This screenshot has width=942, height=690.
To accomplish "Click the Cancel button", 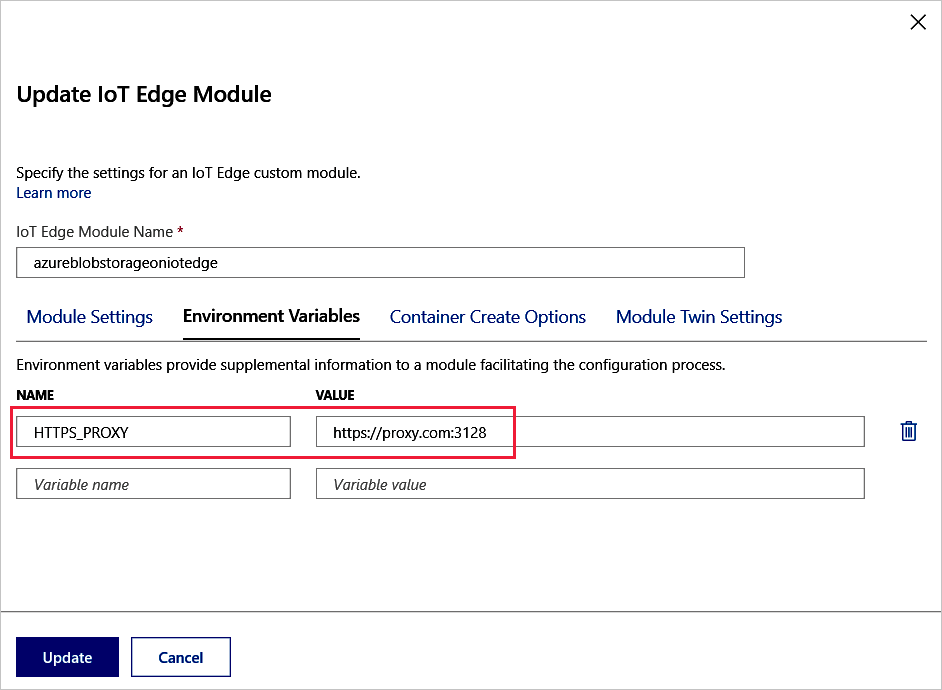I will 180,657.
